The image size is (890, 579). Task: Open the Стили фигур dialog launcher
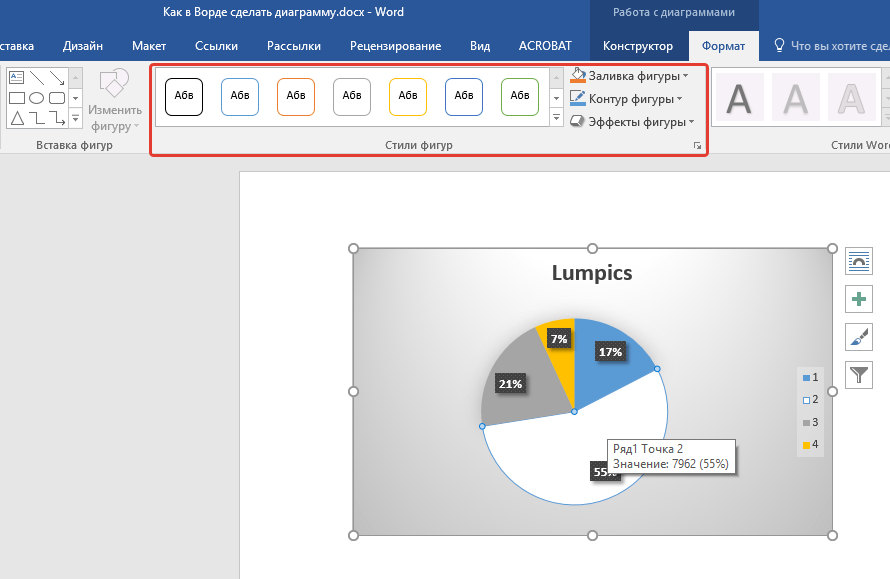pyautogui.click(x=696, y=147)
